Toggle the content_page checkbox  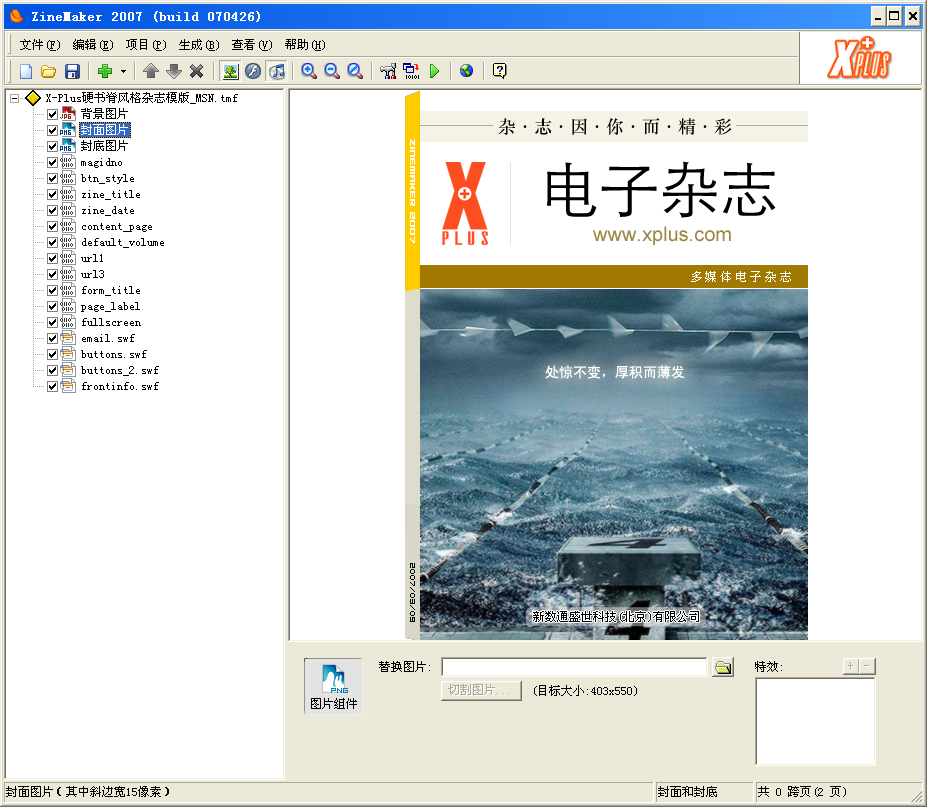(53, 226)
